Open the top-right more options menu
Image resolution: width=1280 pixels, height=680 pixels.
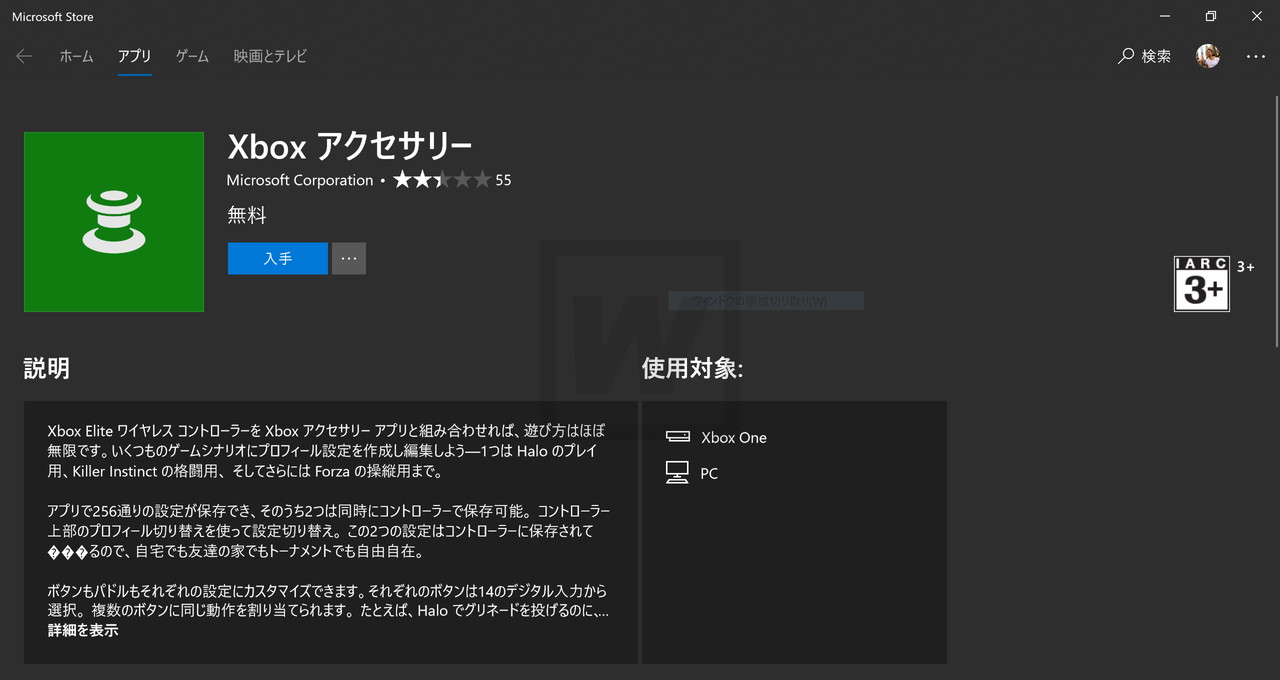[x=1256, y=57]
